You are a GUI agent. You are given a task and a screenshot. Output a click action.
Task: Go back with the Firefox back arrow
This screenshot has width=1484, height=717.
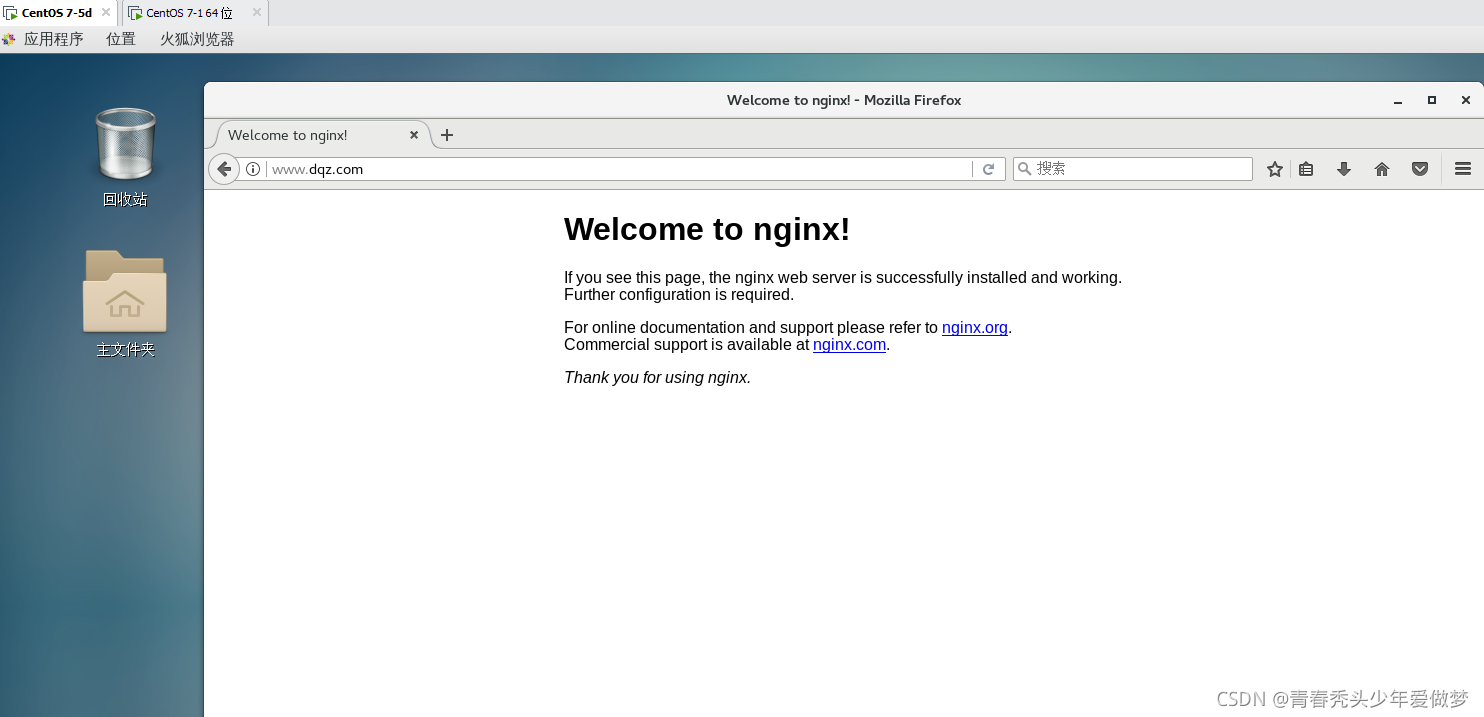(224, 169)
